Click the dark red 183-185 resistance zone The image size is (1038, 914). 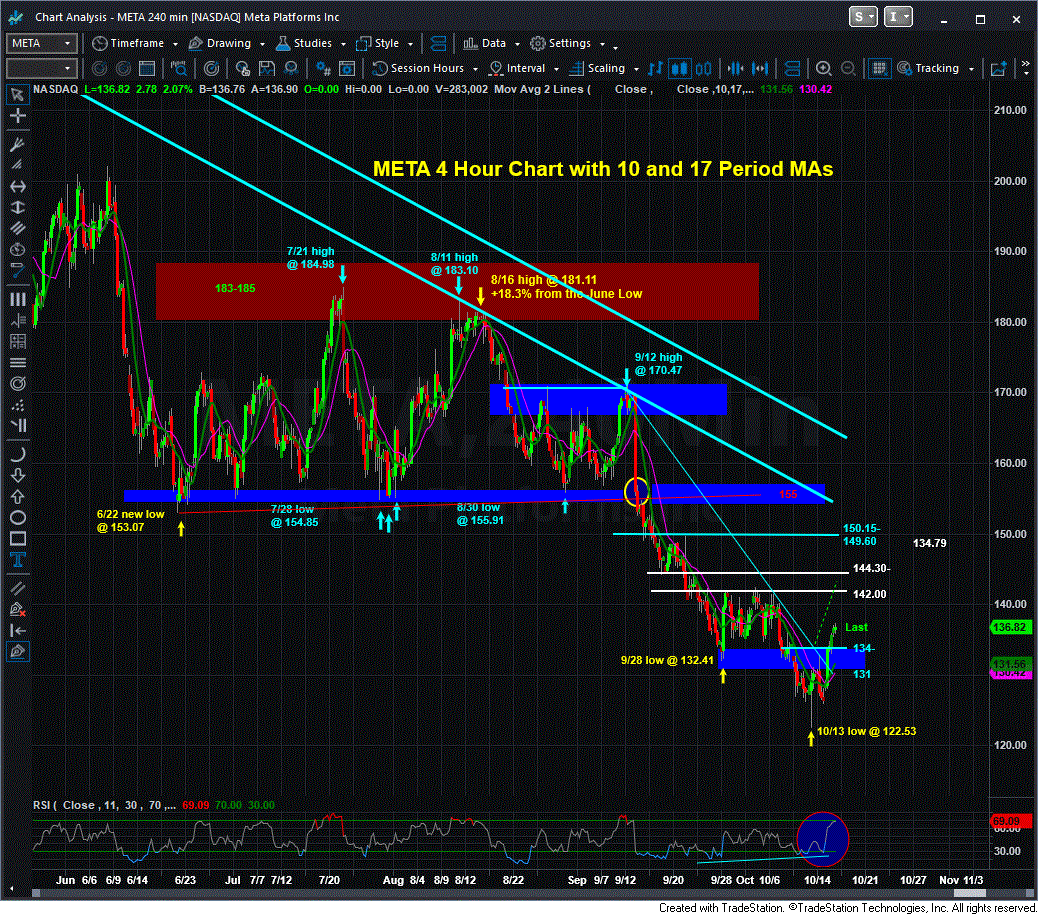click(x=457, y=291)
